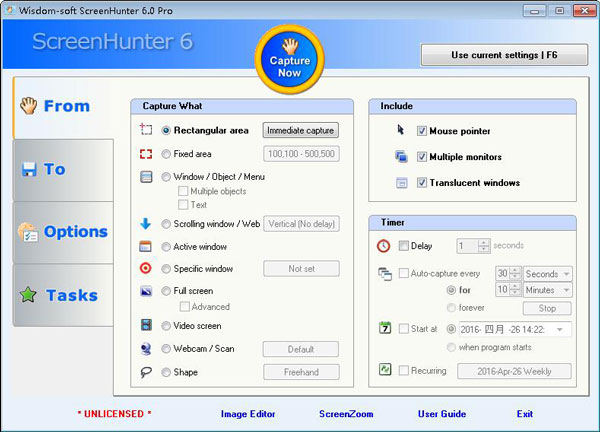
Task: Click the Window / Object / Menu icon
Action: coord(146,177)
